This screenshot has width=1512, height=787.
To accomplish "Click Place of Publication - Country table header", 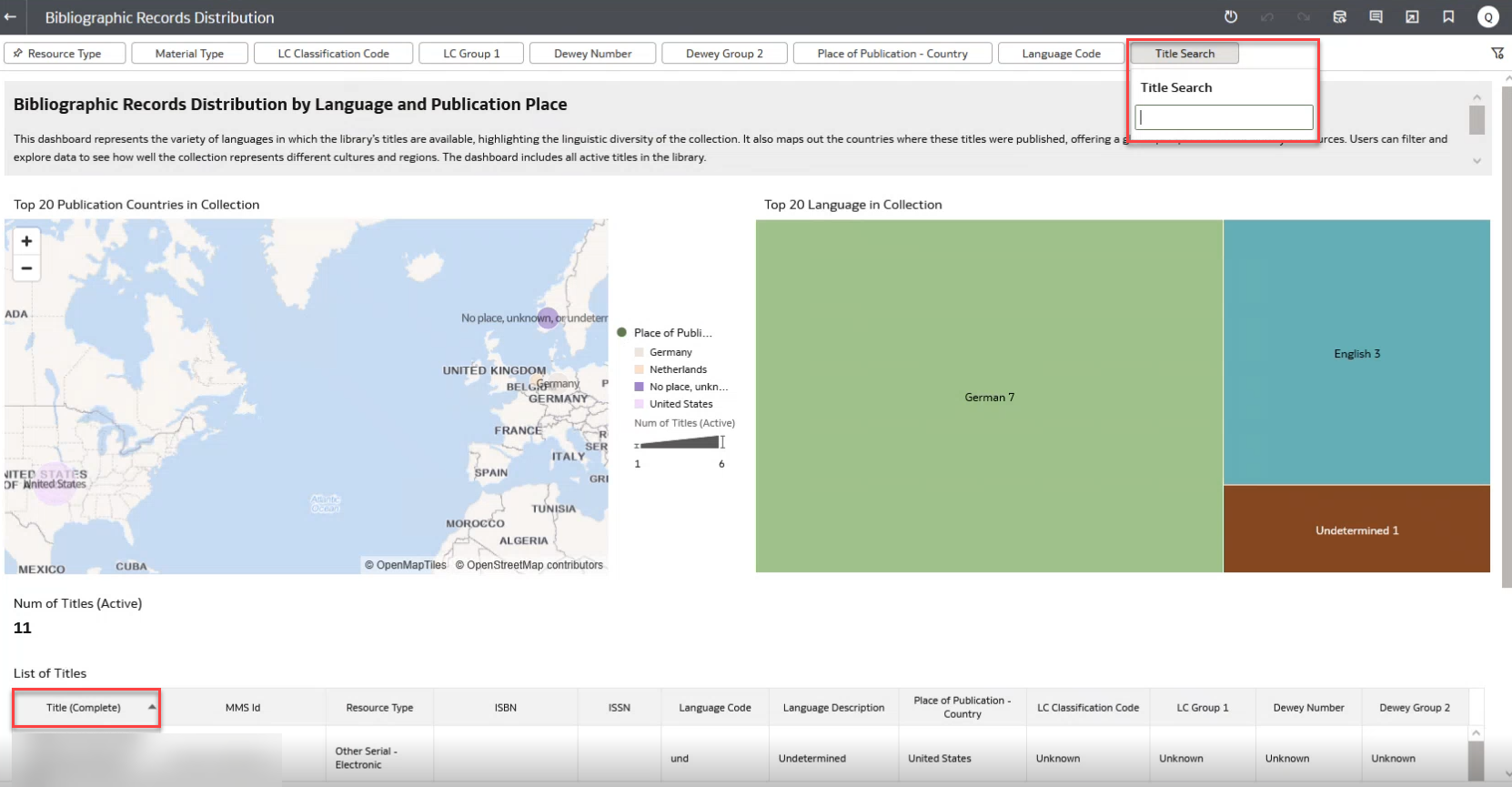I will (x=963, y=707).
